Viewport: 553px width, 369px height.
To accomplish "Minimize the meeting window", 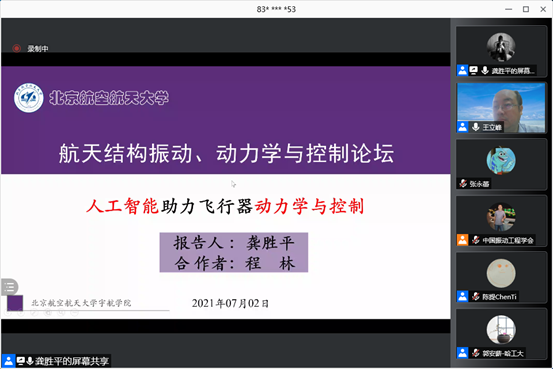I will [509, 9].
